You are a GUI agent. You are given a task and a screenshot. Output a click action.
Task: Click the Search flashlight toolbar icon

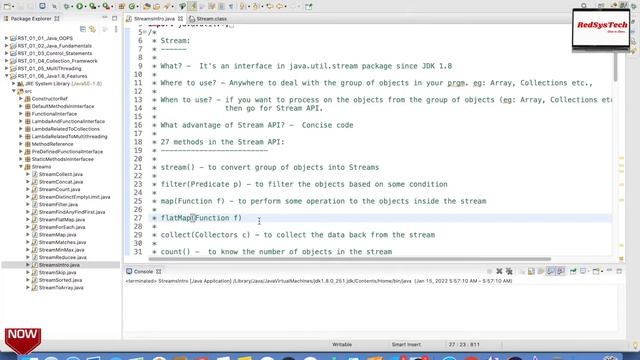[x=167, y=6]
